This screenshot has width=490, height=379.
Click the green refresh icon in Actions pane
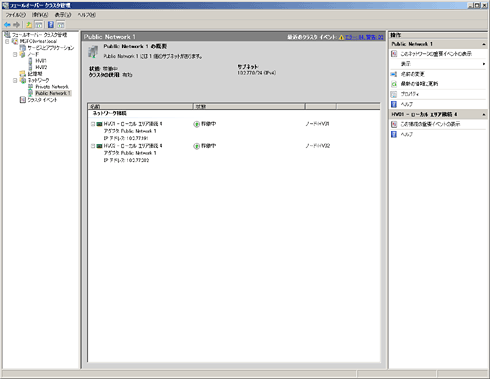tap(394, 84)
